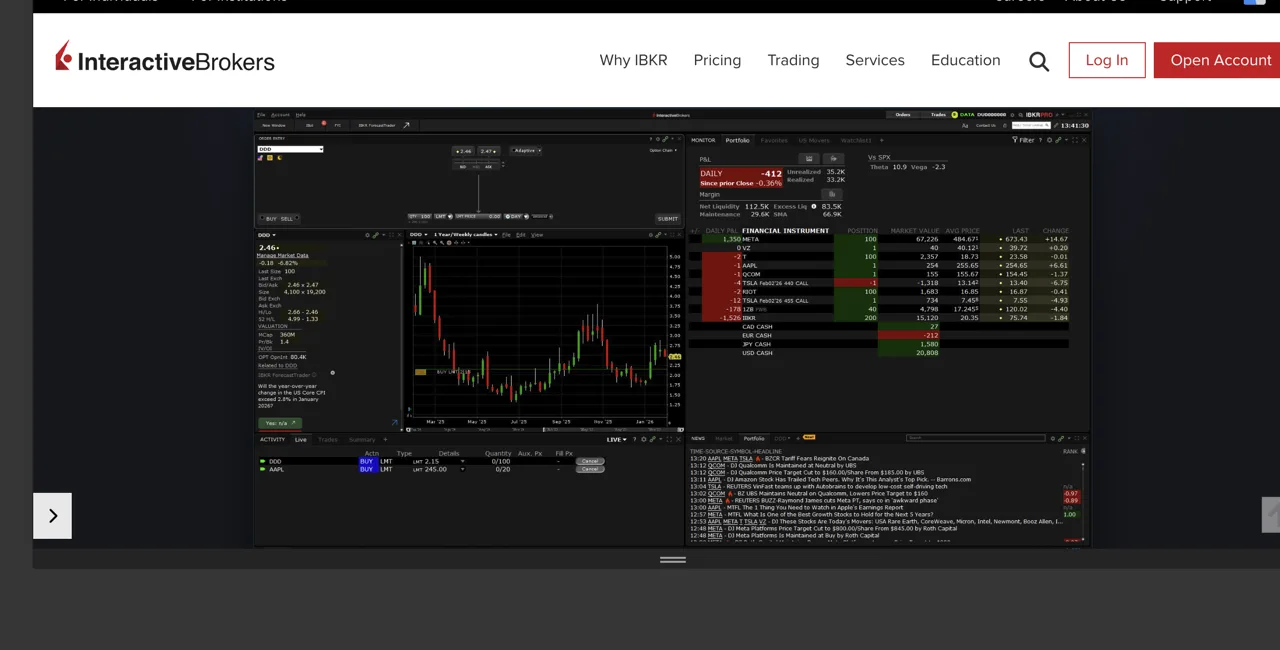Switch to the US Movers tab

(814, 140)
